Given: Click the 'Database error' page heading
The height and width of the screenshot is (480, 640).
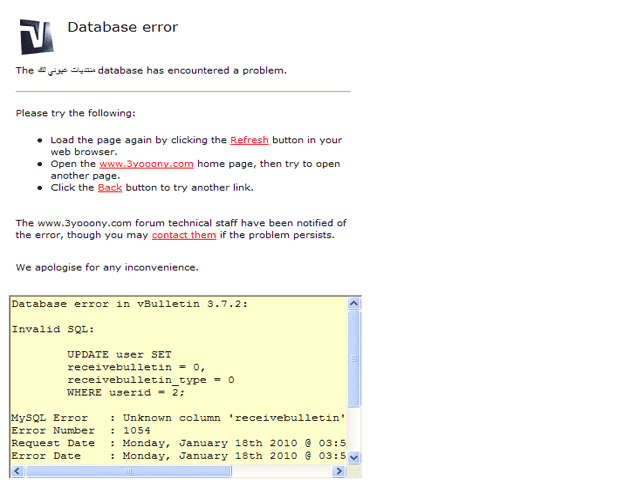Looking at the screenshot, I should [x=122, y=27].
